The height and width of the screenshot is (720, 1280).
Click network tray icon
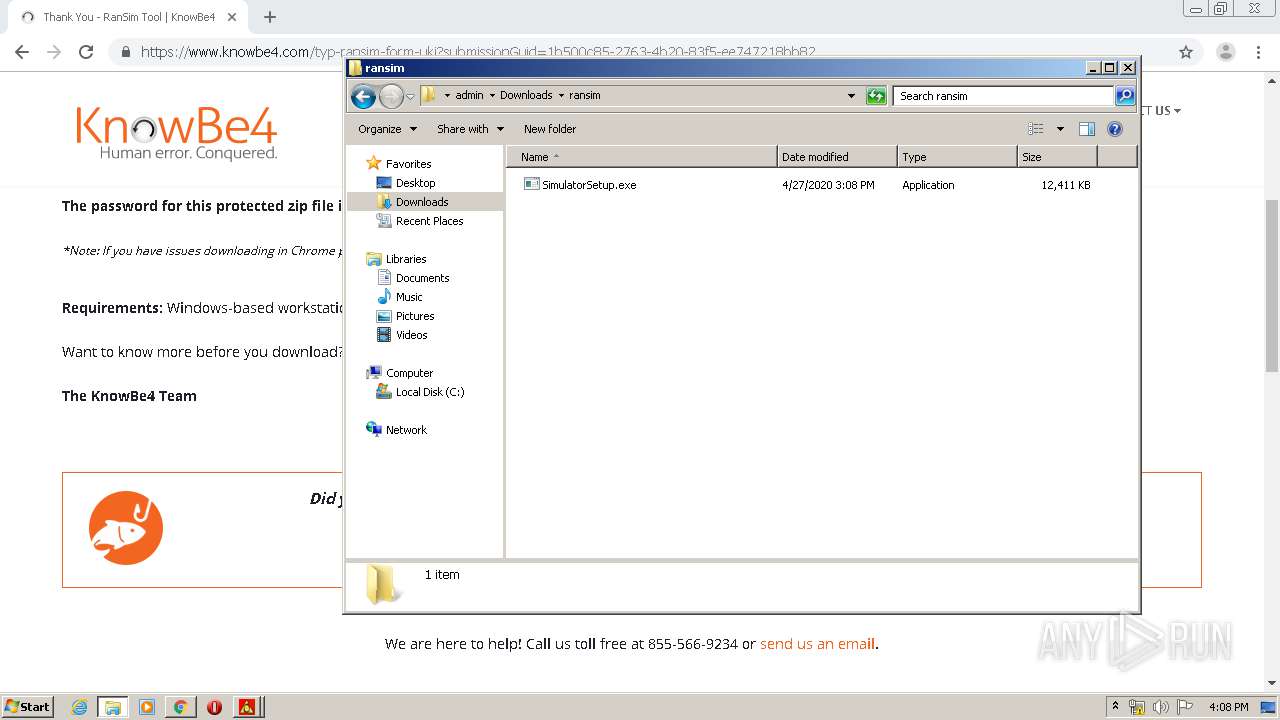(1137, 707)
